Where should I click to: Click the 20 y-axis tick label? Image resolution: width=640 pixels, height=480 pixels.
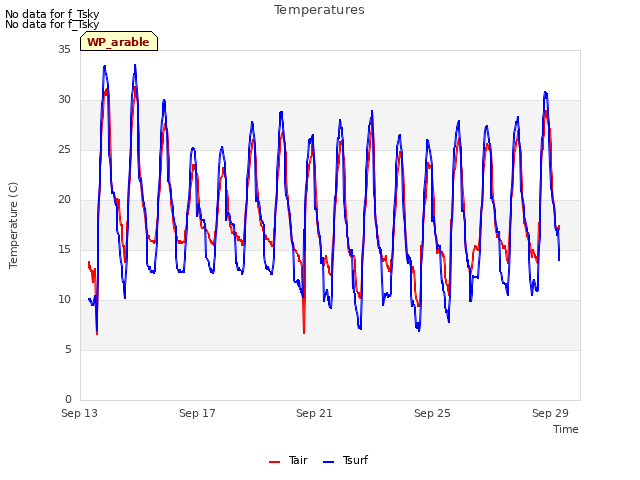pyautogui.click(x=64, y=200)
